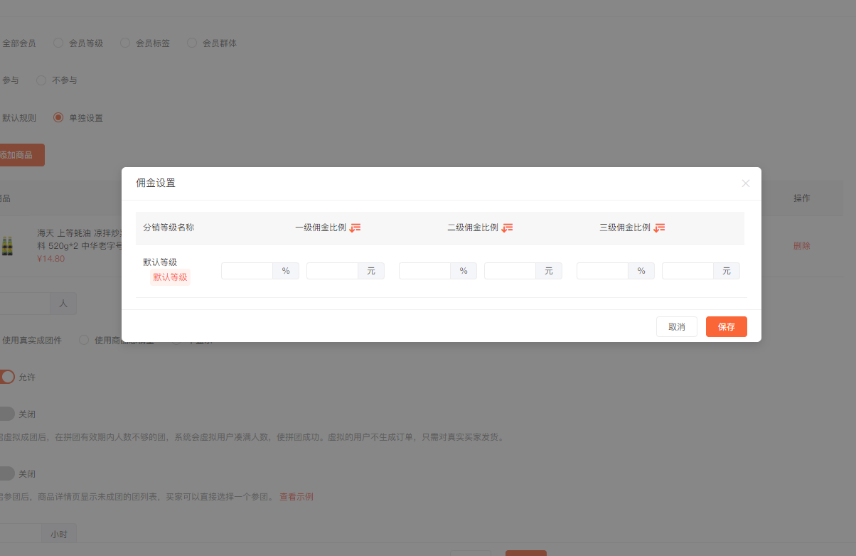The image size is (856, 556).
Task: Click the 取消 button in dialog
Action: [x=676, y=327]
